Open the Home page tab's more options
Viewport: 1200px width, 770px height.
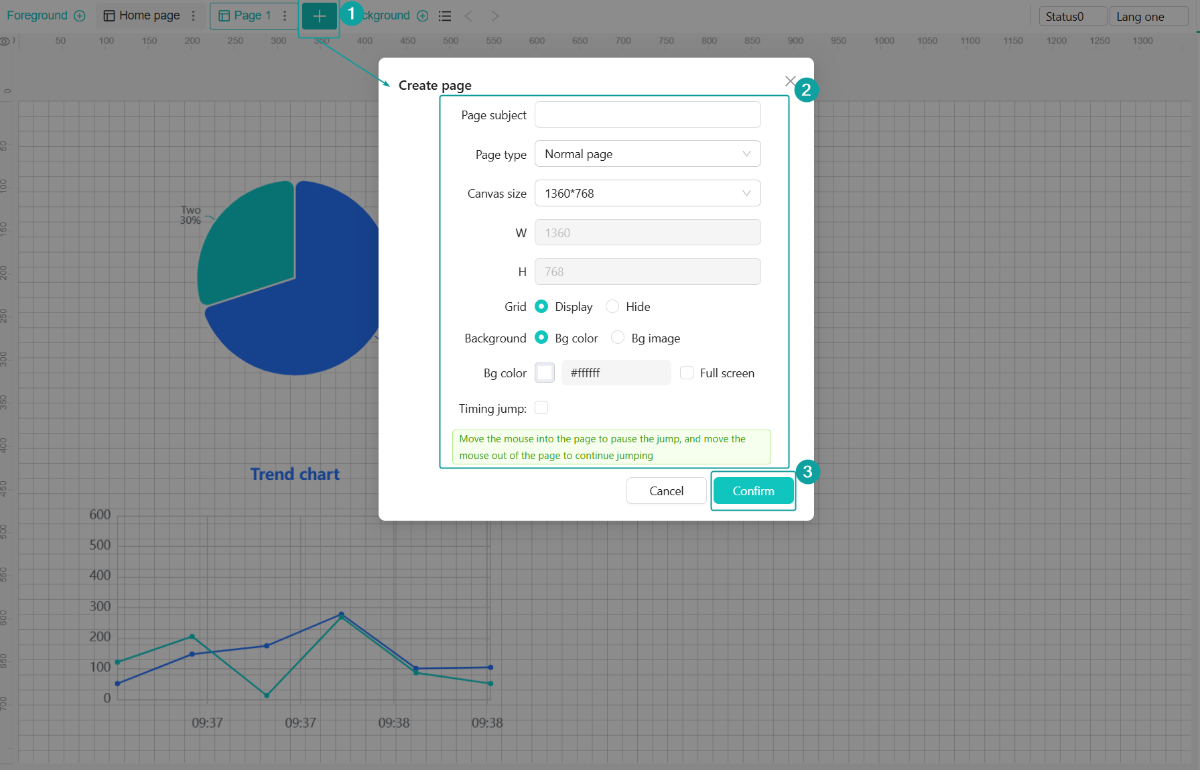(193, 16)
